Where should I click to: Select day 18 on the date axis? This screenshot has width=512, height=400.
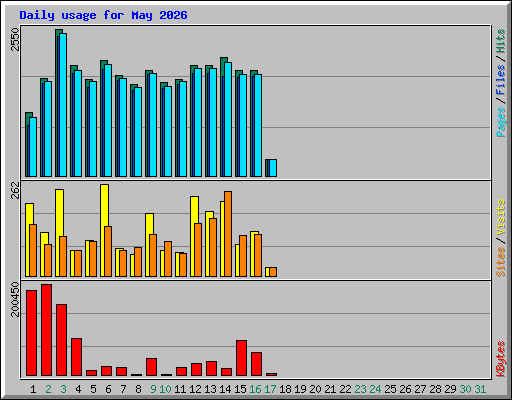(285, 389)
